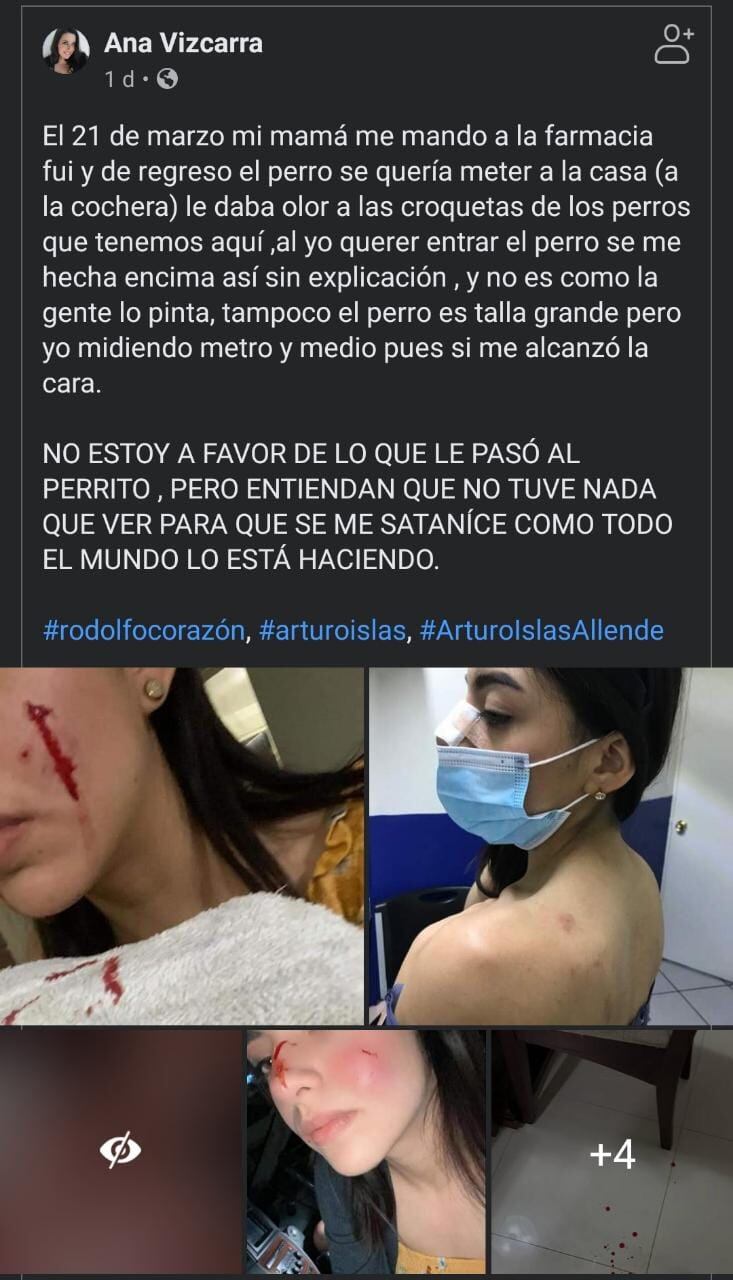
Task: Tap the public audience globe icon
Action: pyautogui.click(x=167, y=79)
